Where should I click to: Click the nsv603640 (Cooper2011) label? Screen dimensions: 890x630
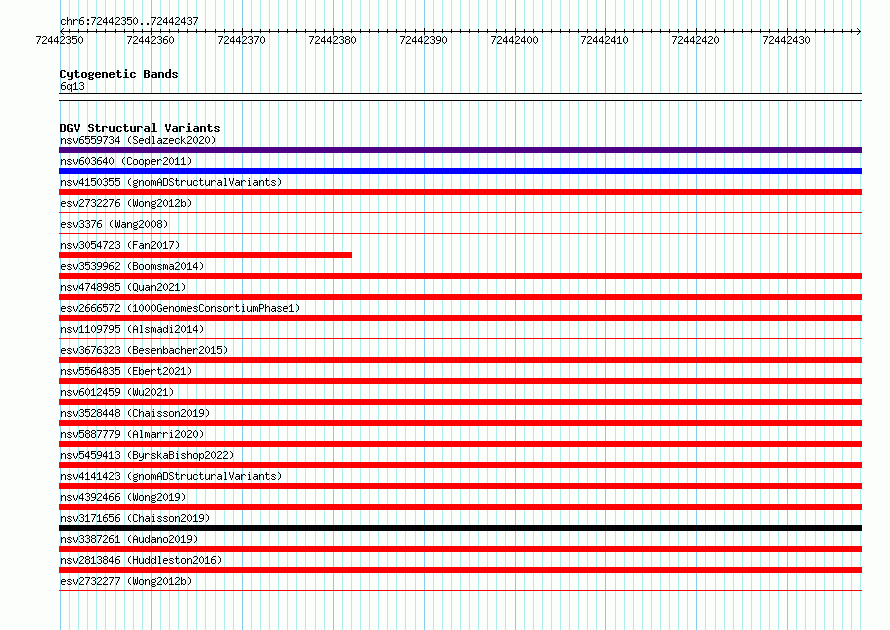click(126, 161)
